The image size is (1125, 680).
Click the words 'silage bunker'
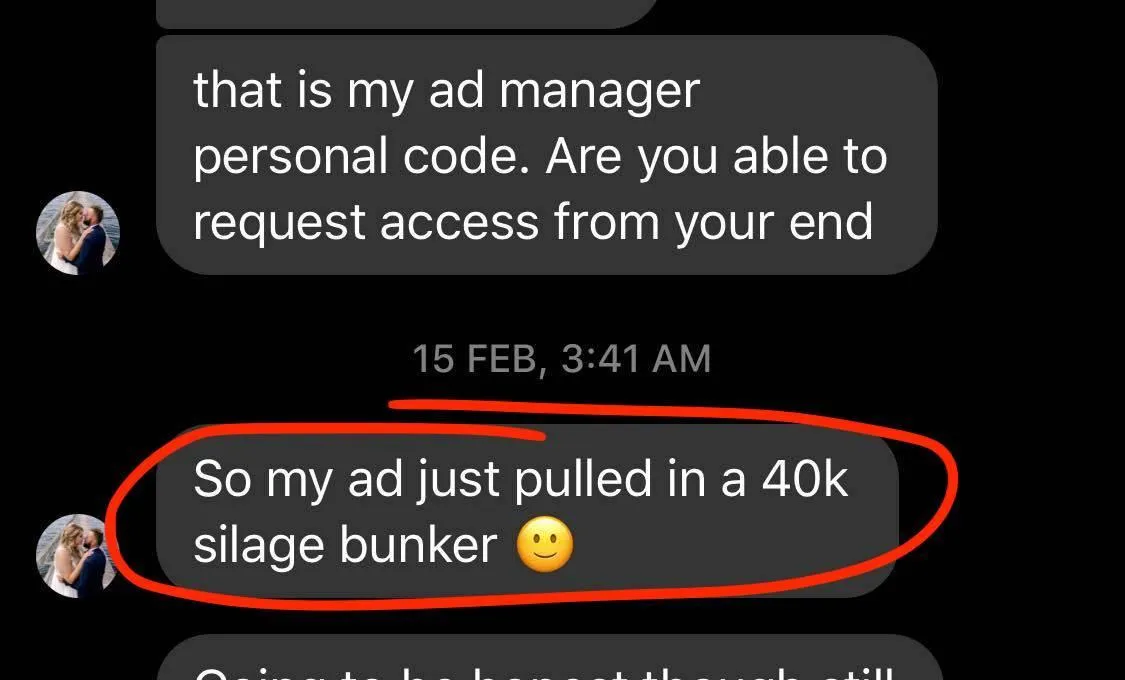point(345,545)
